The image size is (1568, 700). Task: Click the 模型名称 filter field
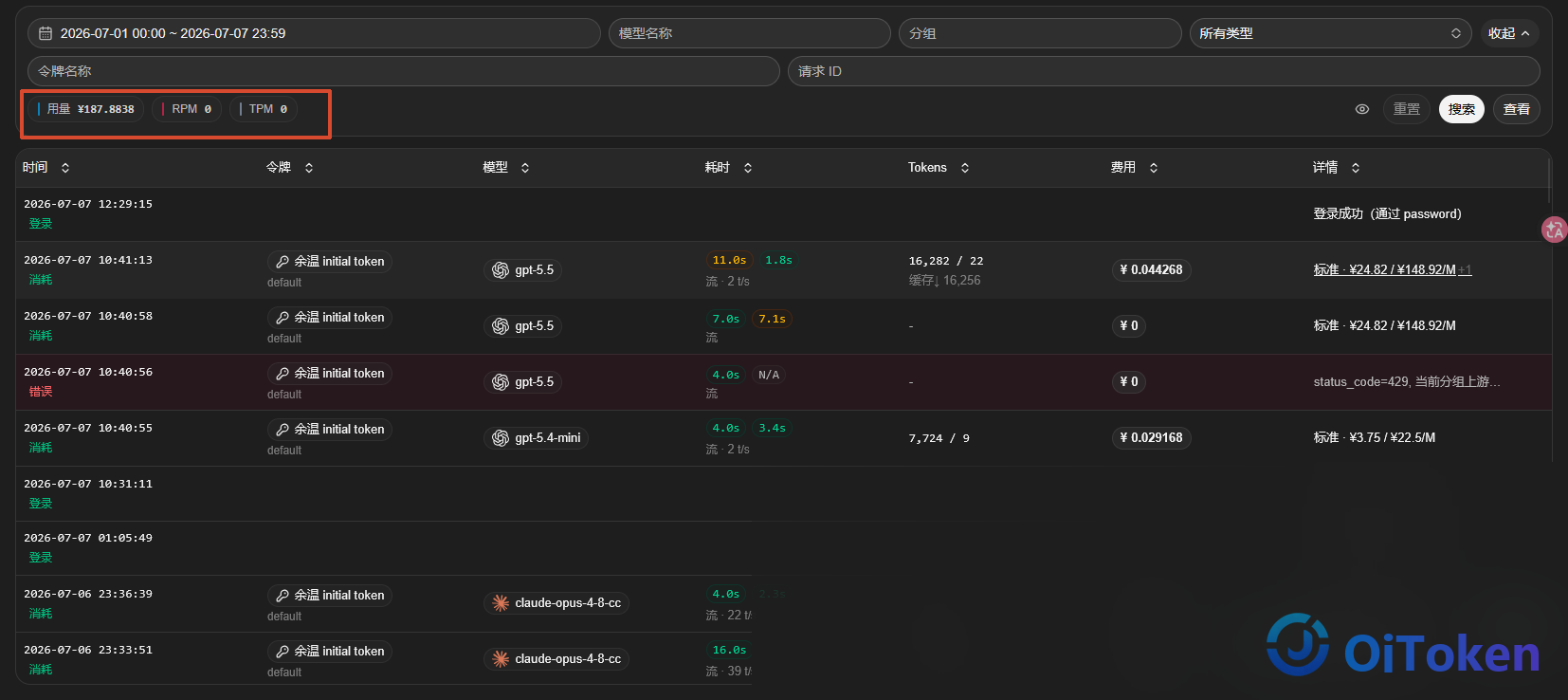(750, 33)
